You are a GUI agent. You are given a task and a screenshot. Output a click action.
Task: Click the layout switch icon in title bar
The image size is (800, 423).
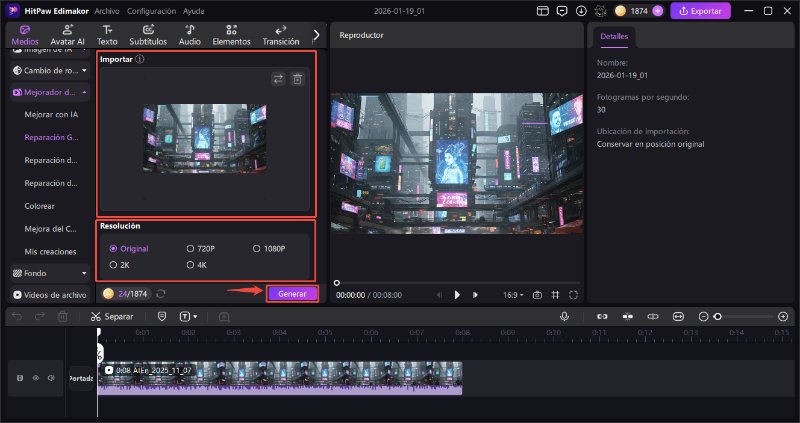tap(542, 11)
